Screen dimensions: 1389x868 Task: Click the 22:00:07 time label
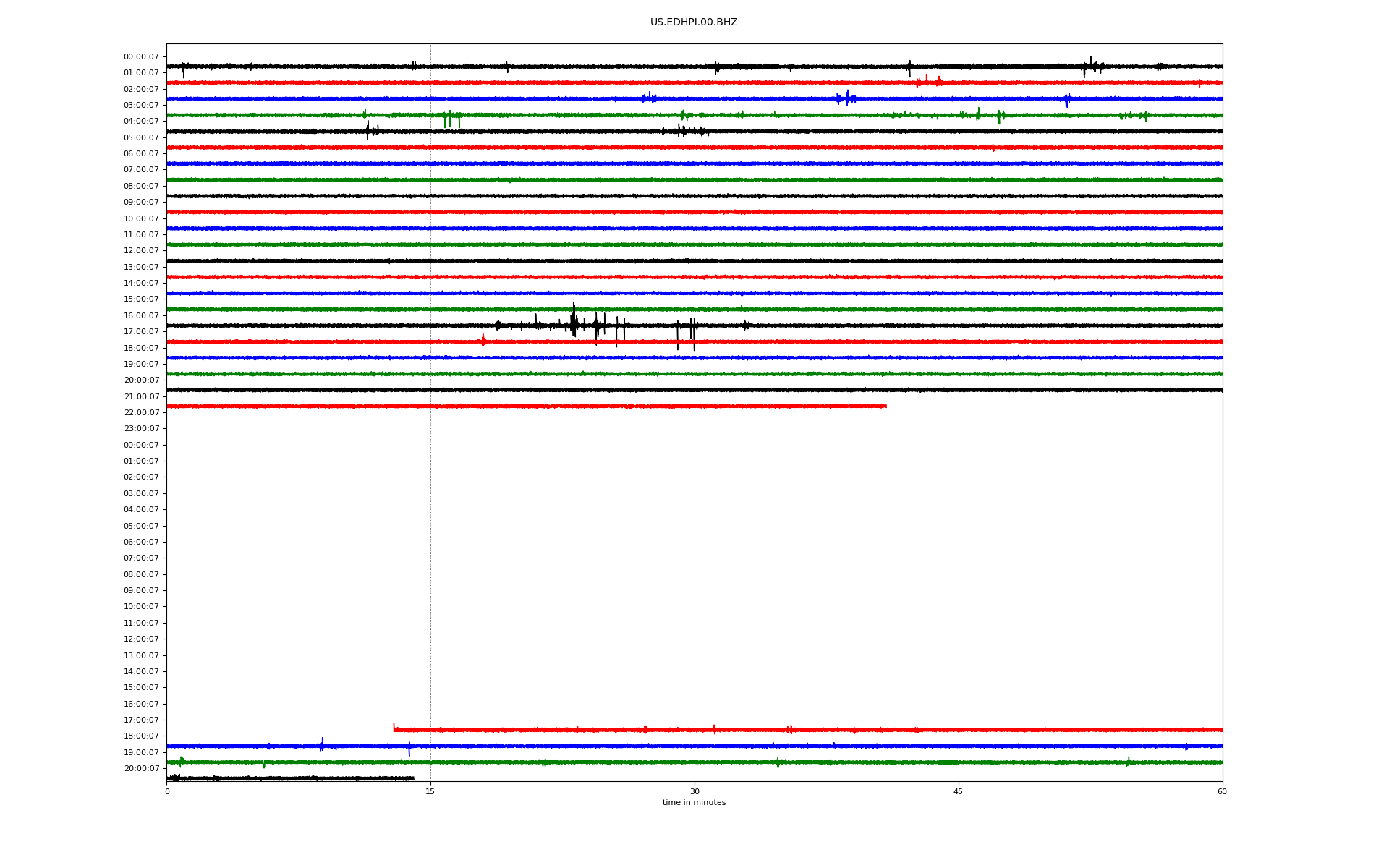[x=141, y=412]
